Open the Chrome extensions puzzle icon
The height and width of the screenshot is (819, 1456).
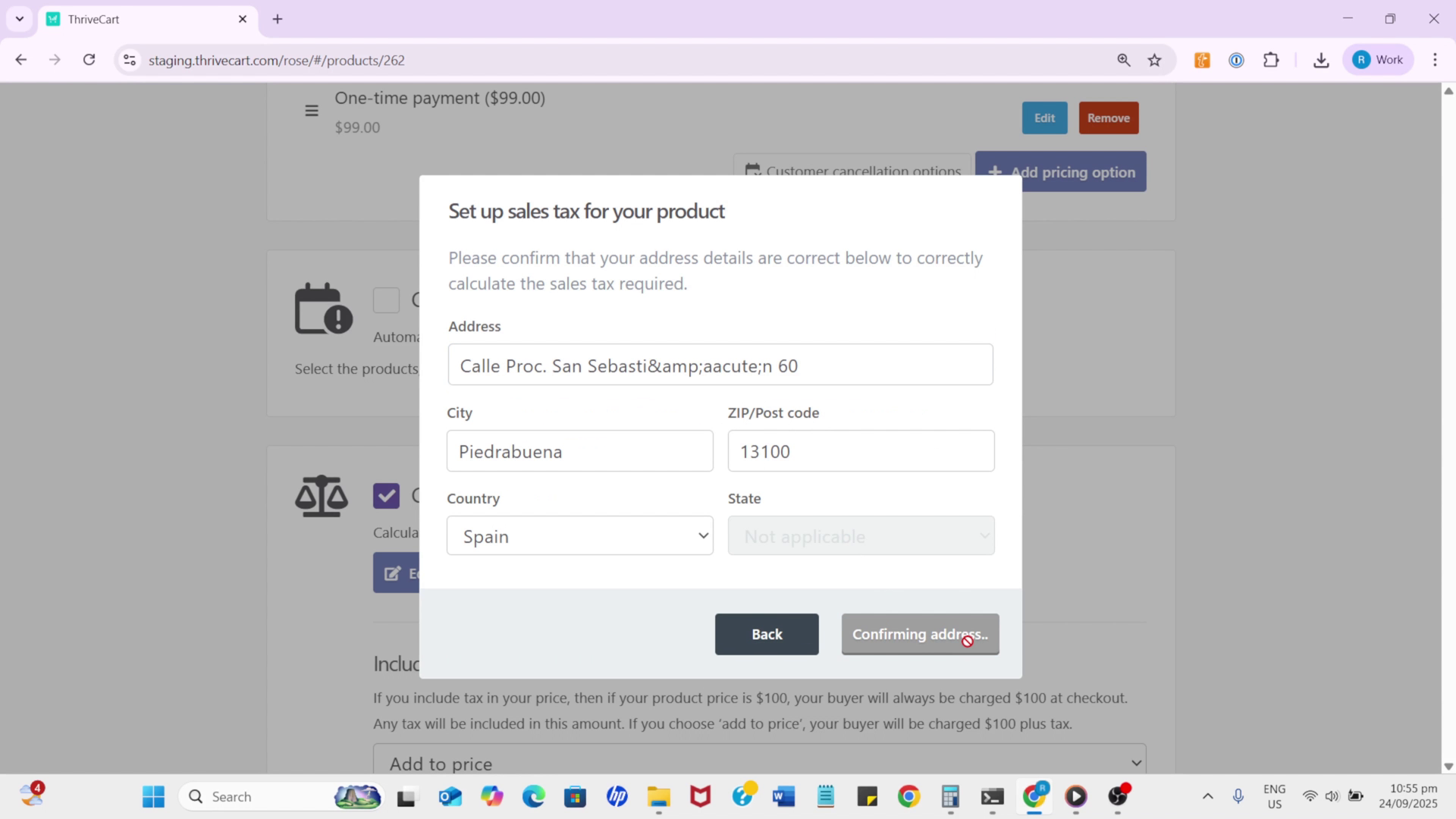pos(1272,60)
